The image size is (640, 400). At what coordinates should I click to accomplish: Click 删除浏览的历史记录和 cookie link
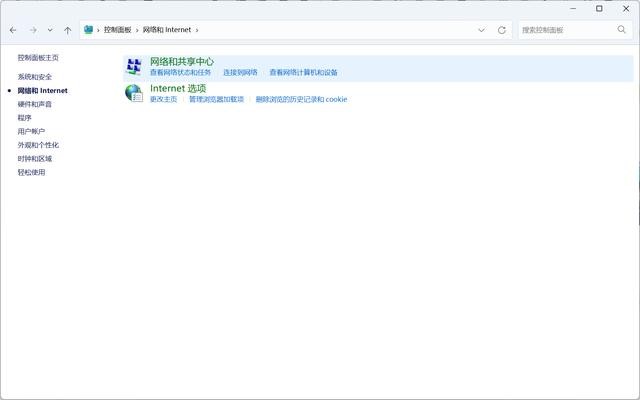pos(301,99)
